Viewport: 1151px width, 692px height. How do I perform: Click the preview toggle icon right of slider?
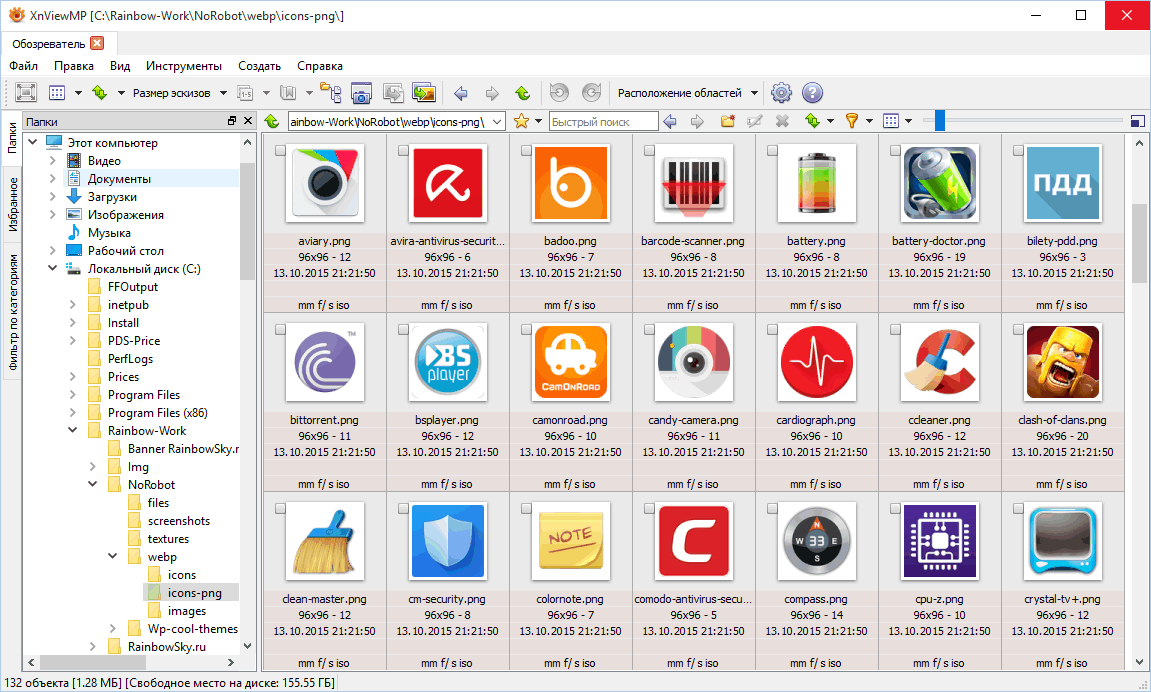click(x=1137, y=121)
